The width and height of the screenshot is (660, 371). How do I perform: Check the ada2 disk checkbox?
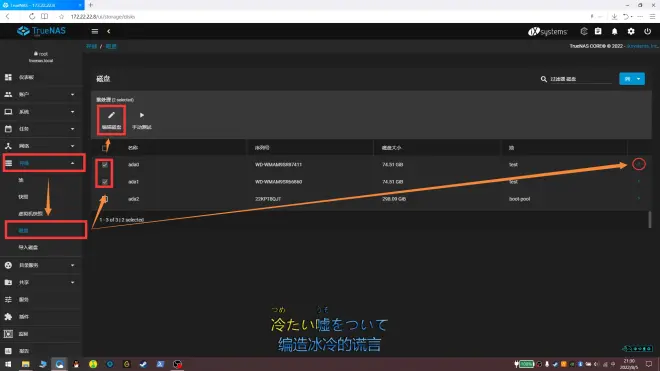[x=105, y=199]
